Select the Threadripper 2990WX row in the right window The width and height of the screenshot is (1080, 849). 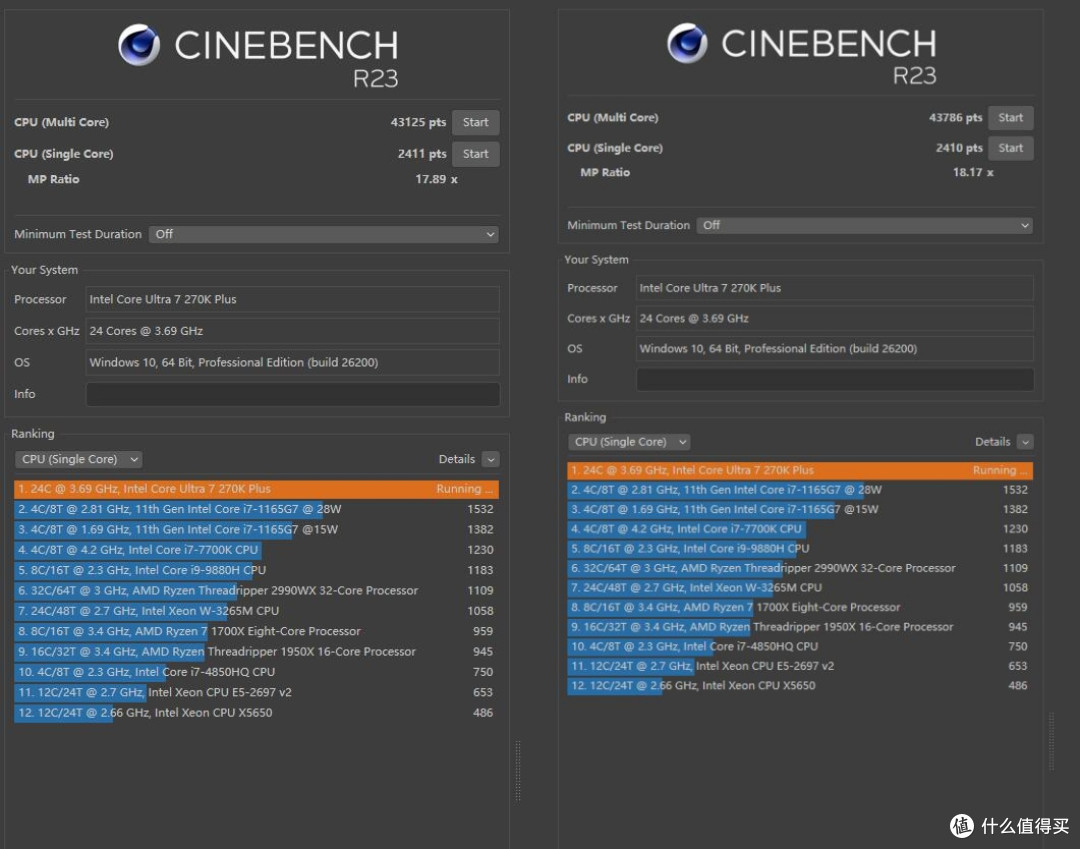point(800,568)
